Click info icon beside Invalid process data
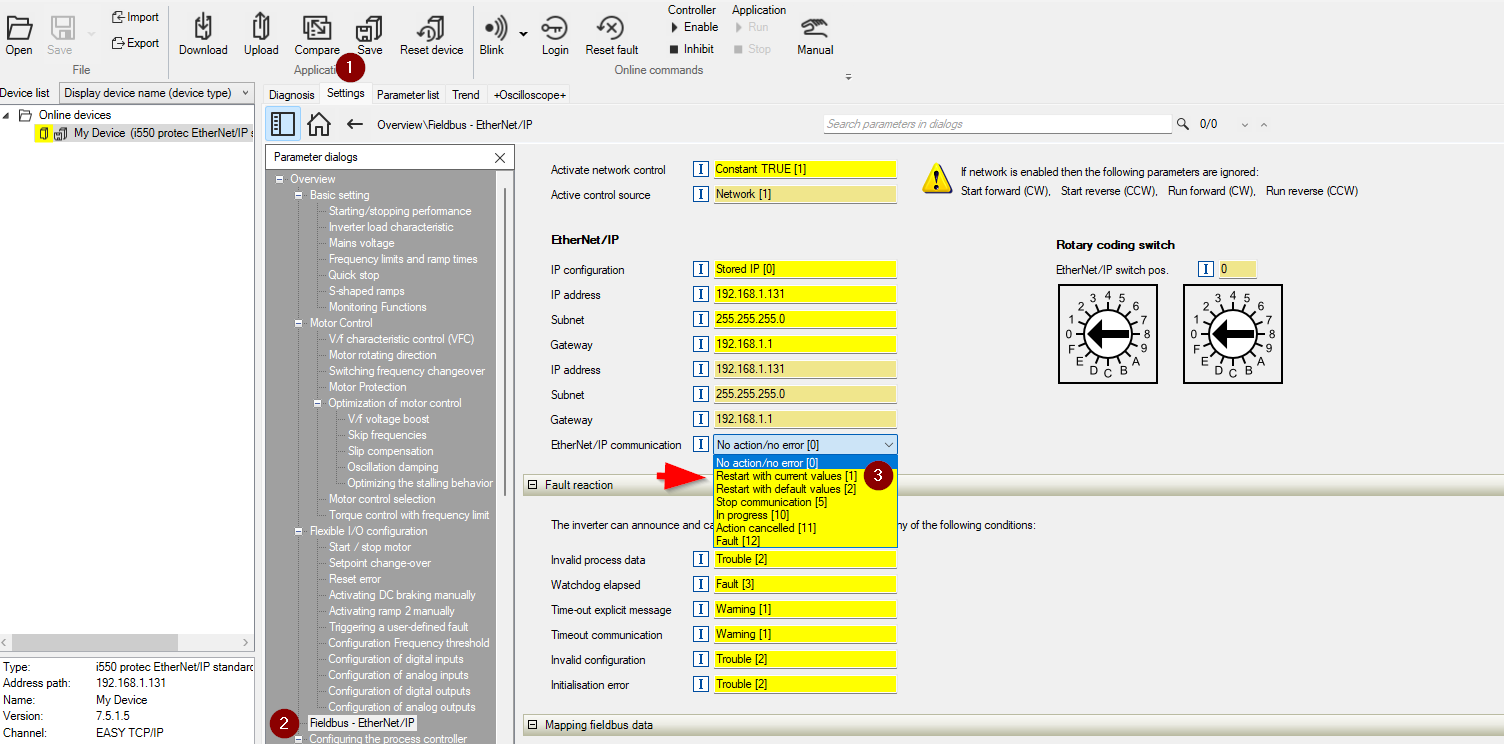The image size is (1504, 744). (701, 559)
